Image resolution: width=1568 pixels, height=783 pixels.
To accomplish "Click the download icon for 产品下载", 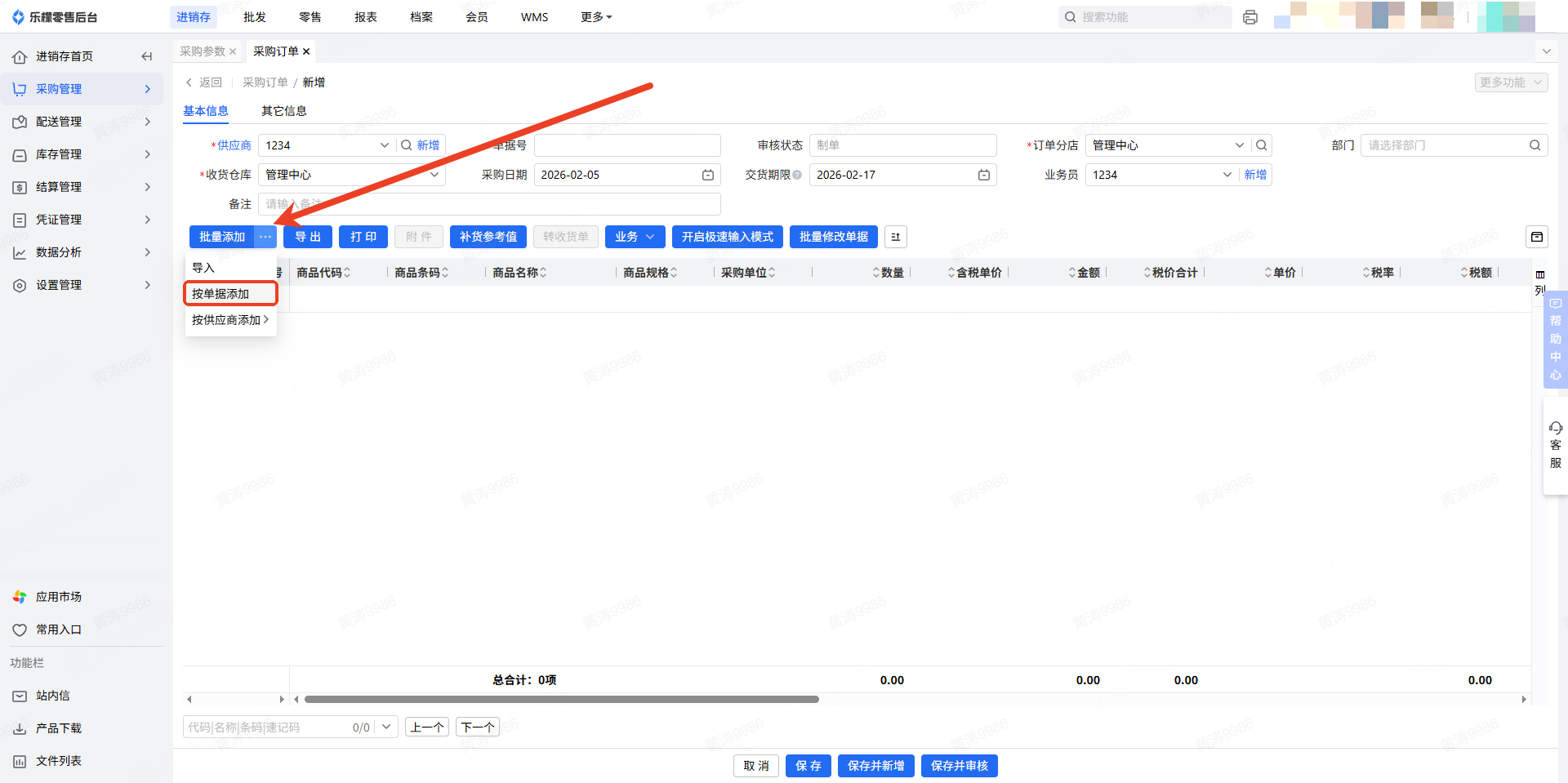I will pyautogui.click(x=20, y=728).
